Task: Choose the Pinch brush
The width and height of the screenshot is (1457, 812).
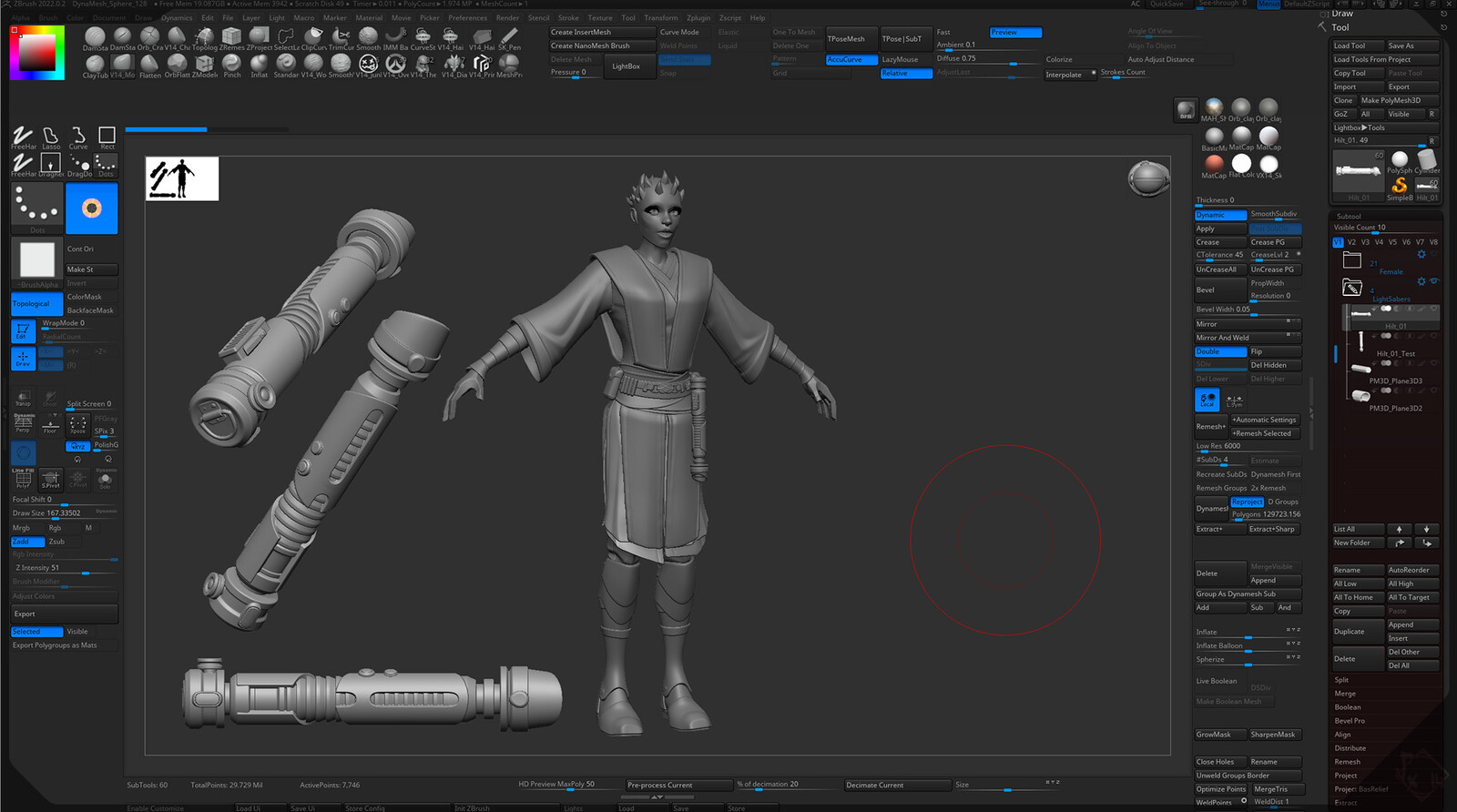Action: pyautogui.click(x=231, y=65)
